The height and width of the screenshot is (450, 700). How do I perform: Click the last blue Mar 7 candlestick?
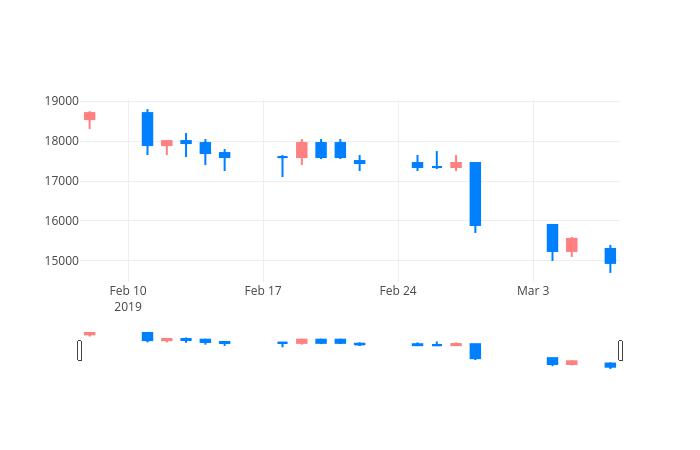click(610, 258)
